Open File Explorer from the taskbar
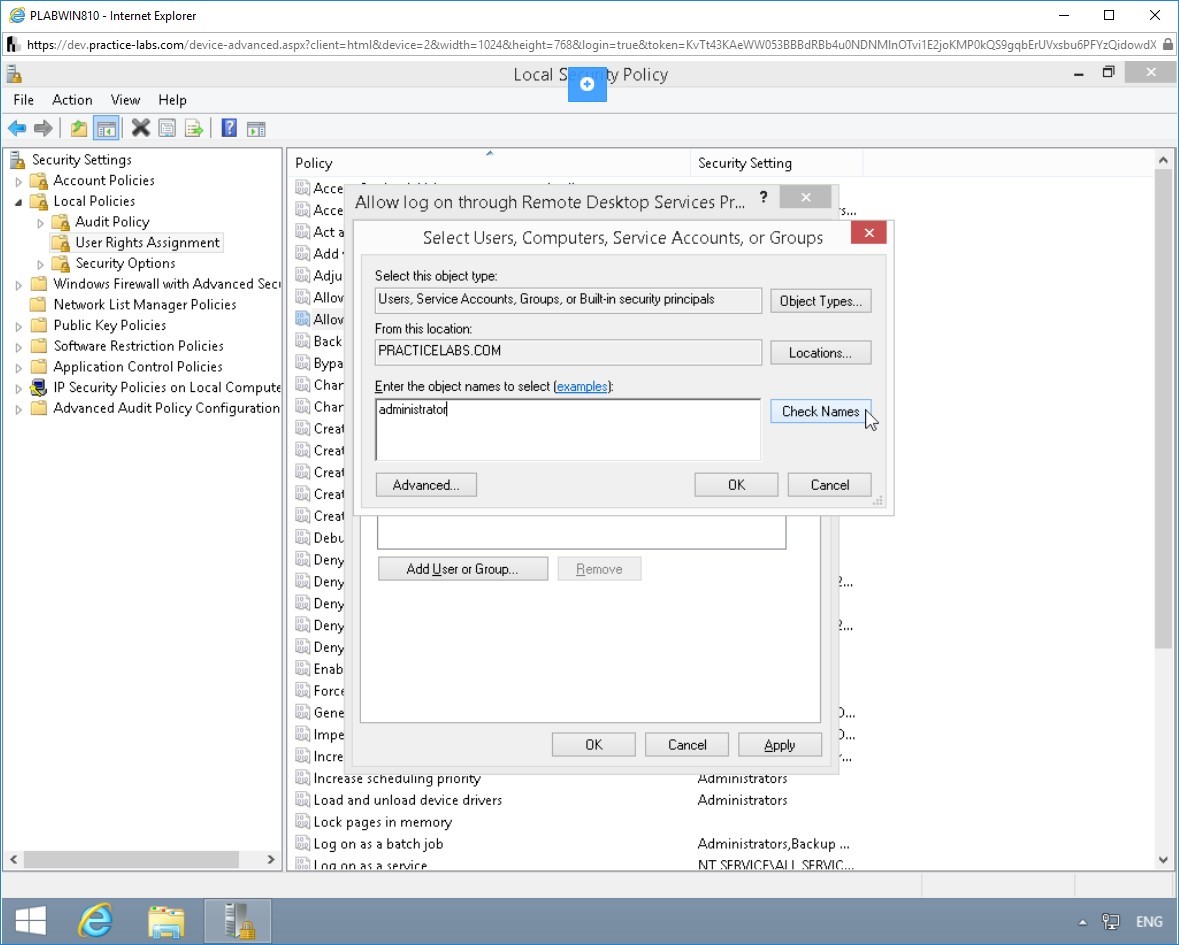1179x945 pixels. click(x=166, y=920)
